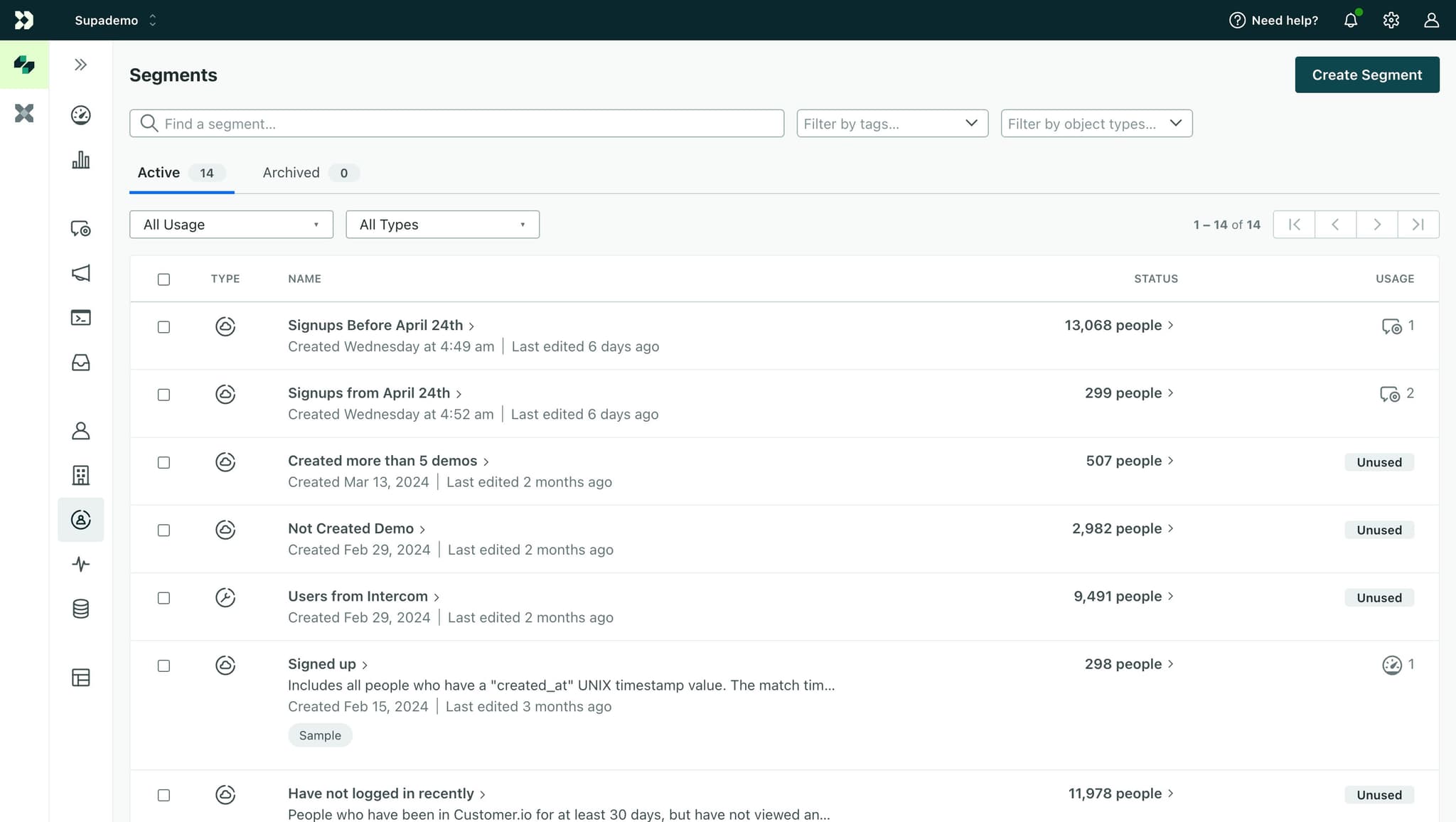Open the Dashboard from the sidebar
The width and height of the screenshot is (1456, 822).
pos(80,114)
